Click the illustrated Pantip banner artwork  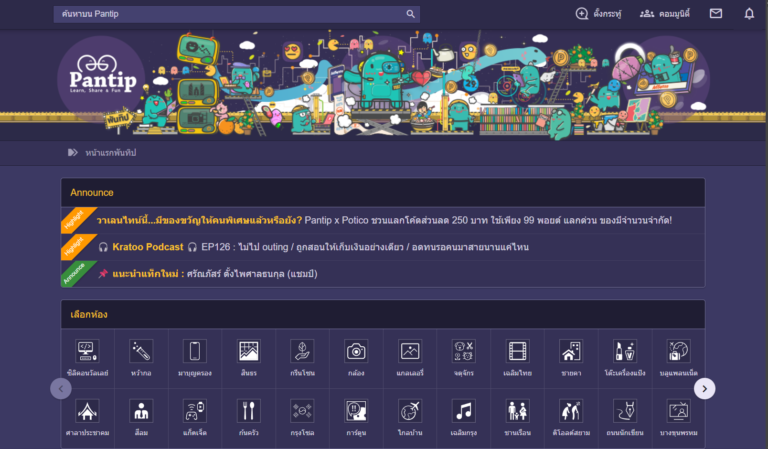pos(383,84)
